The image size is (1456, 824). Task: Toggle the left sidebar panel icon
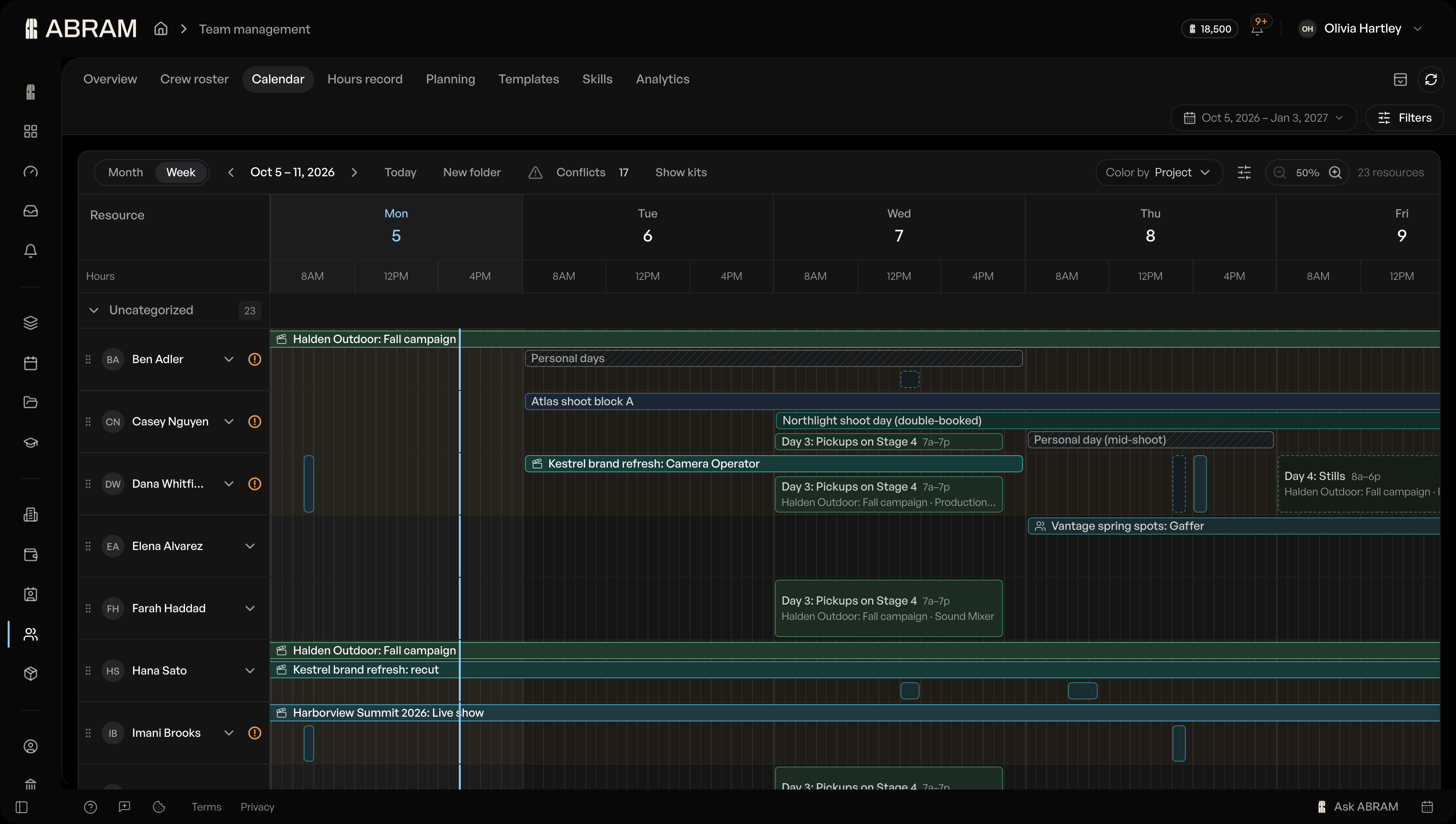click(x=22, y=807)
